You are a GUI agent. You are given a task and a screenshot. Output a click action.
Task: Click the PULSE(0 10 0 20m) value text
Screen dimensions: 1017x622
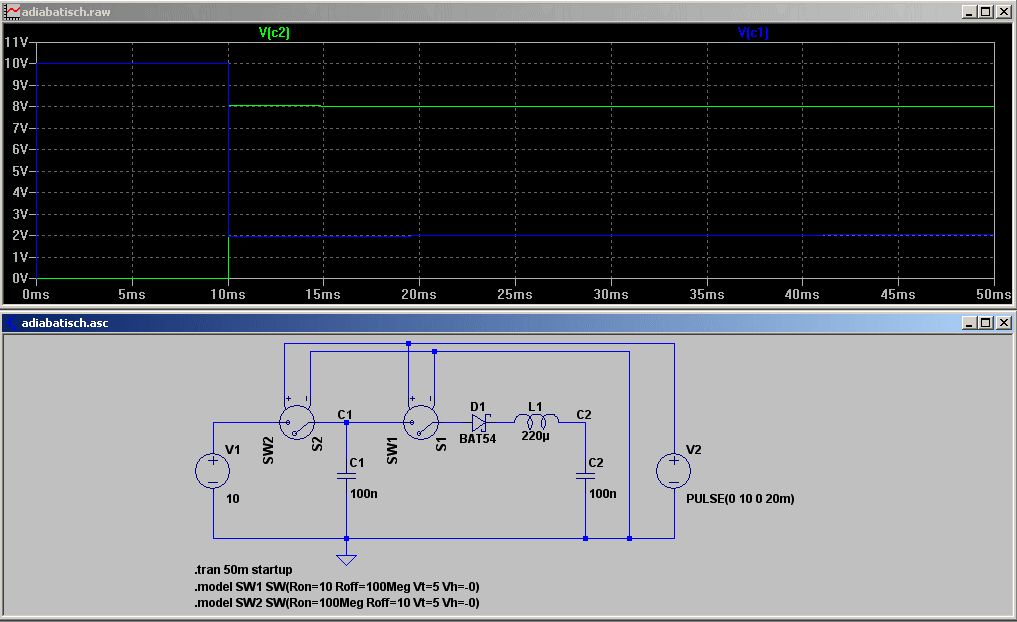[741, 498]
